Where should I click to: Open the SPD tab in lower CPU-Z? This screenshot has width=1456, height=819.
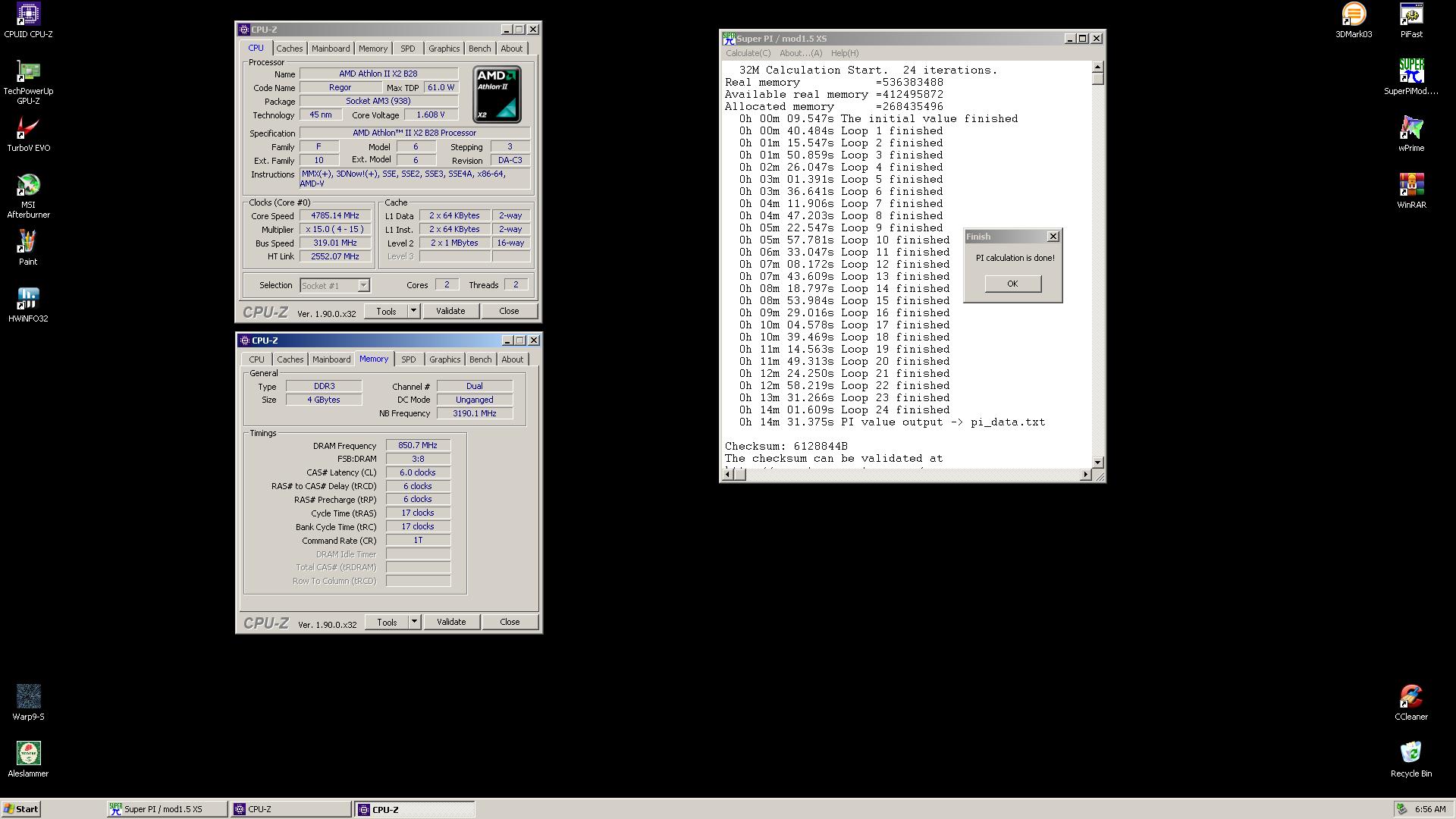(x=409, y=359)
